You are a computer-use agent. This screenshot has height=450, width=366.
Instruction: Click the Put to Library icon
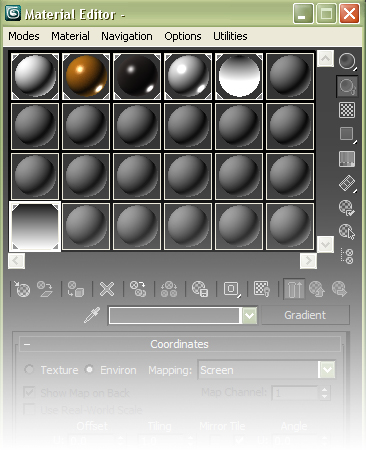pyautogui.click(x=200, y=289)
